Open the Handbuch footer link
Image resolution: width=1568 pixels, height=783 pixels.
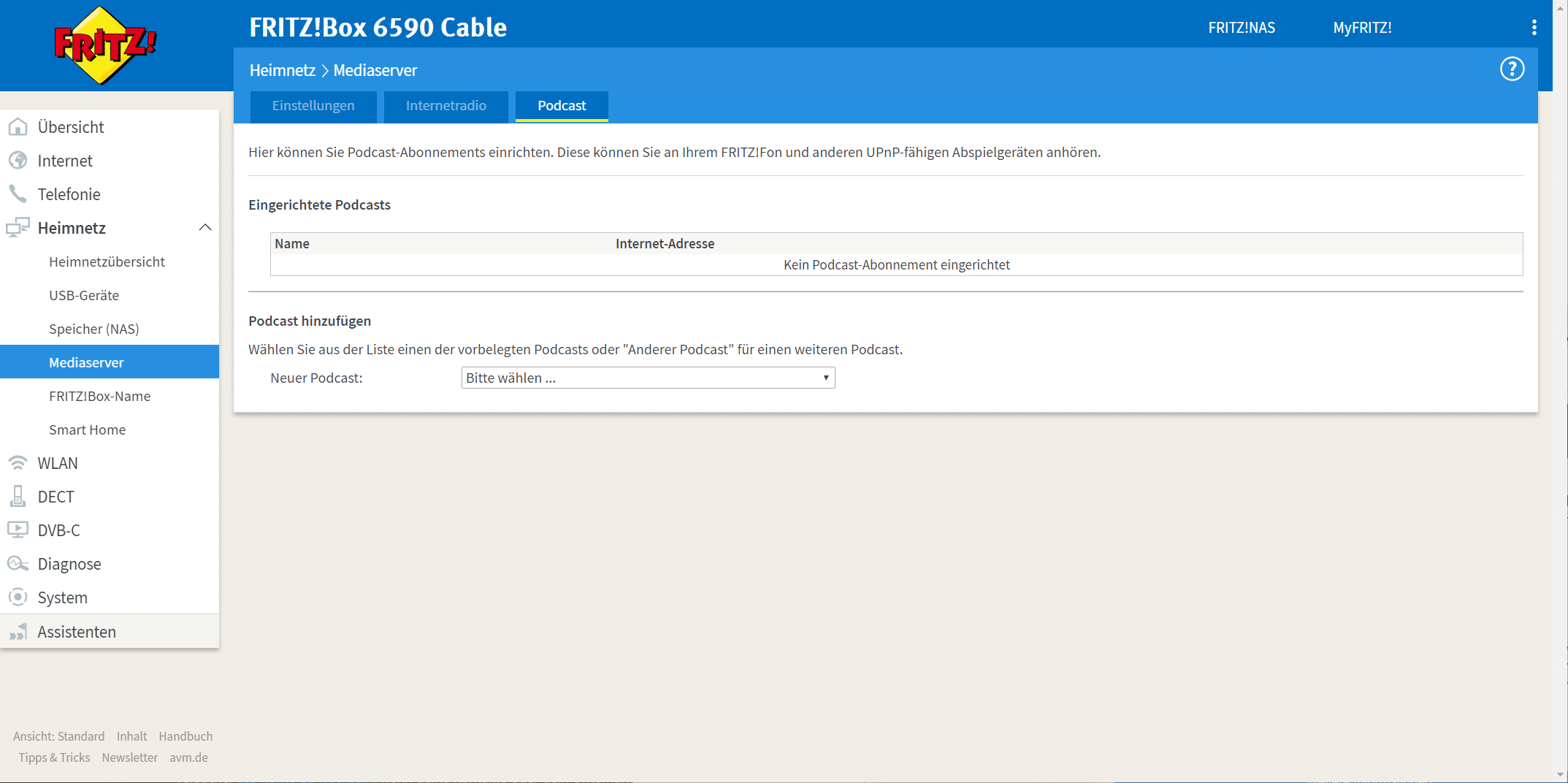(x=186, y=736)
